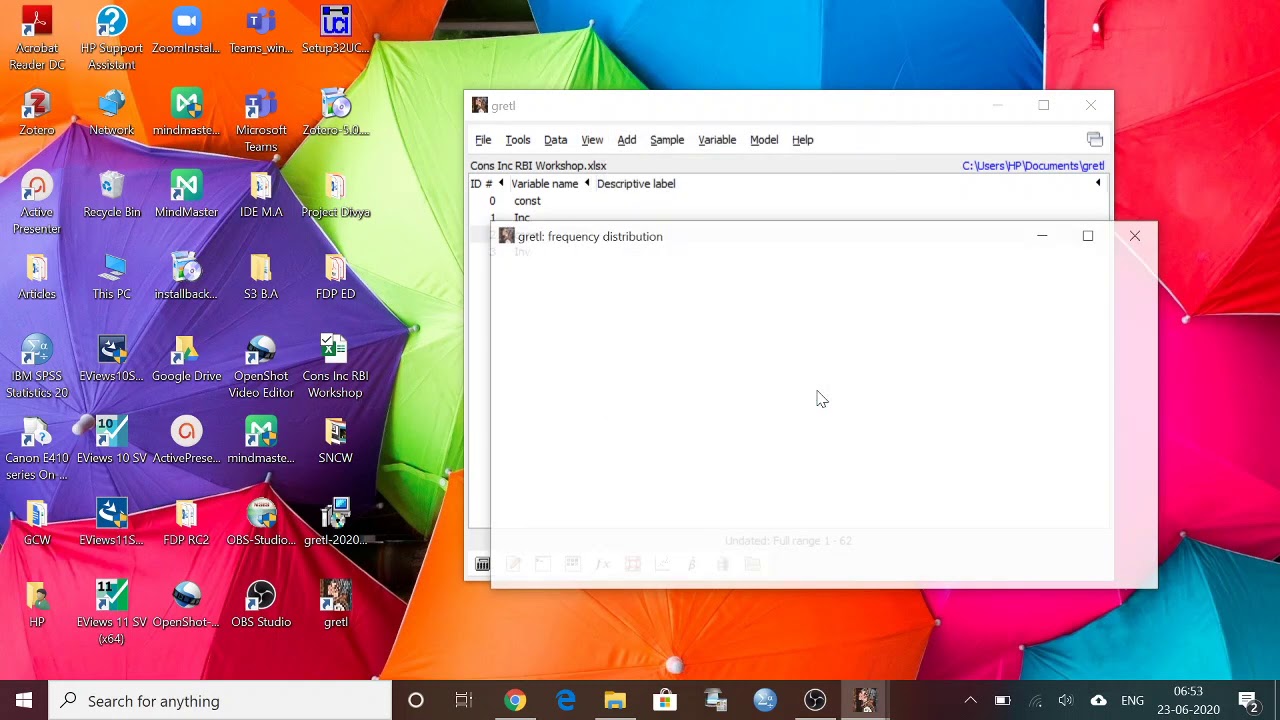
Task: Open the Variable menu
Action: pyautogui.click(x=717, y=140)
